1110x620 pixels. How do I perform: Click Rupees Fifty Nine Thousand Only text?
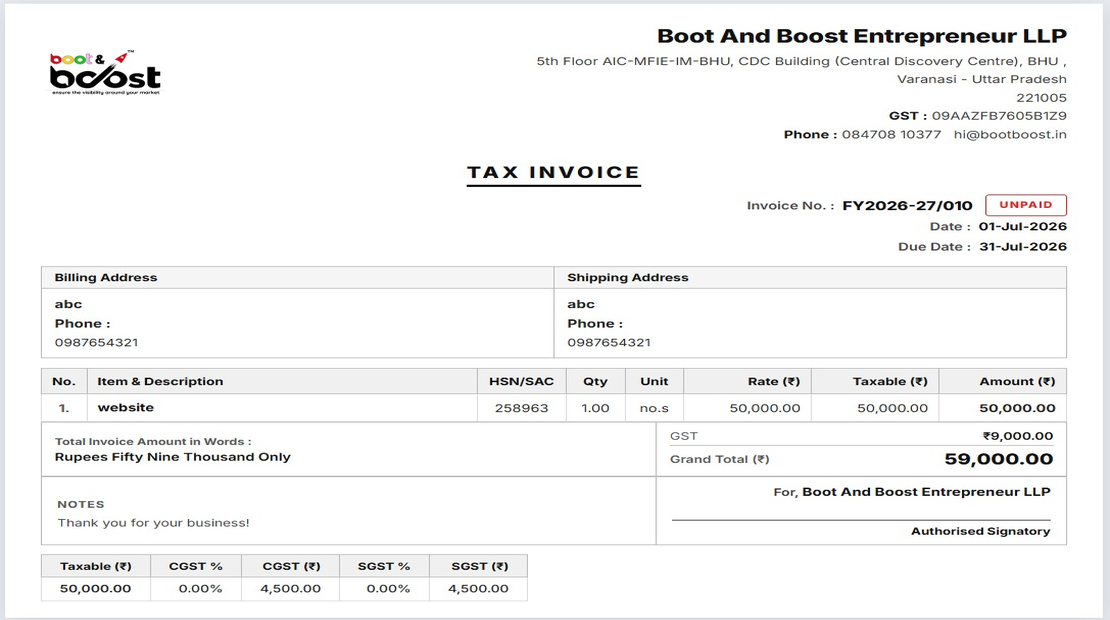(x=173, y=457)
